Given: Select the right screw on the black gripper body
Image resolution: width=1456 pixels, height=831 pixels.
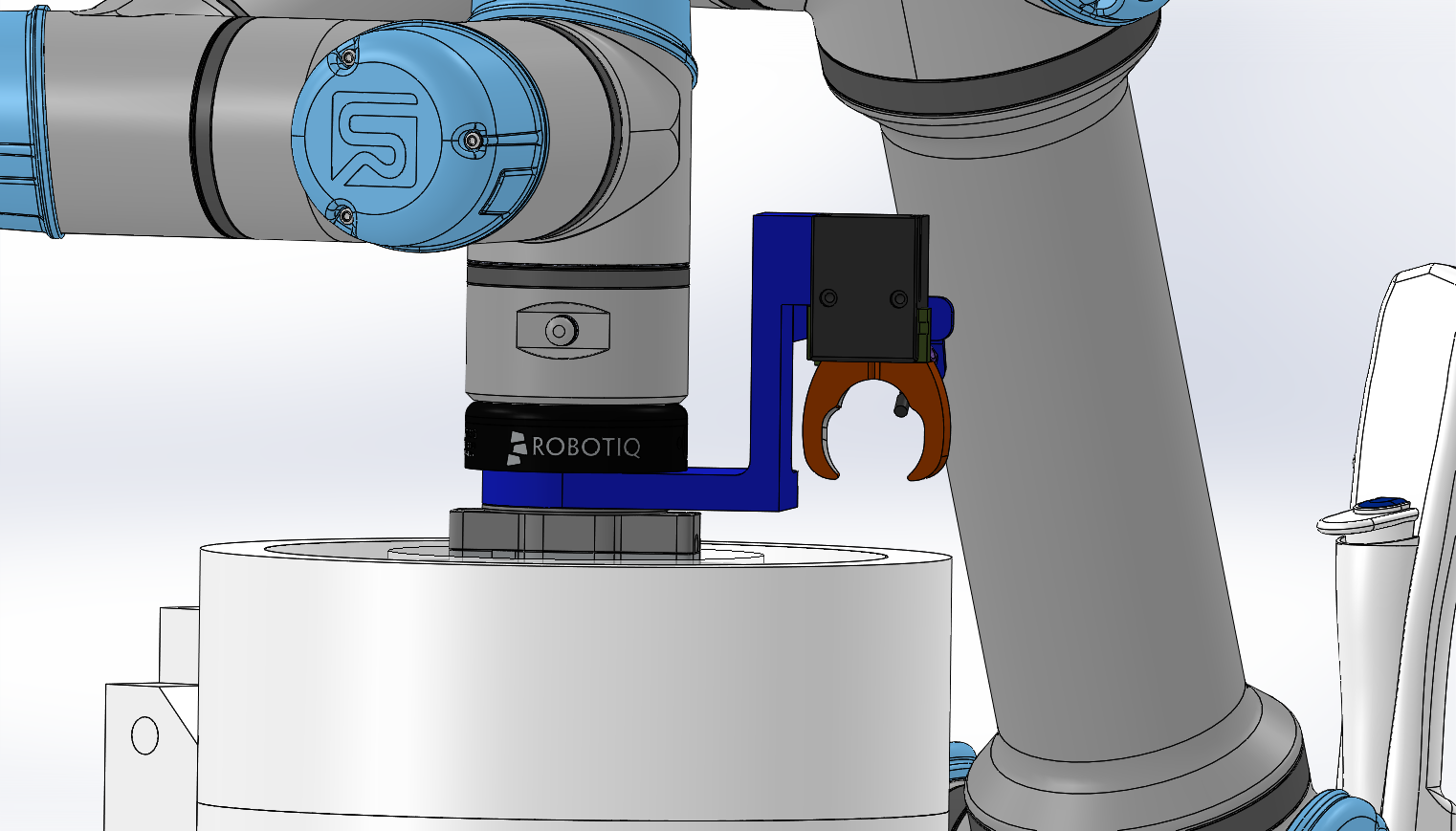Looking at the screenshot, I should point(898,299).
